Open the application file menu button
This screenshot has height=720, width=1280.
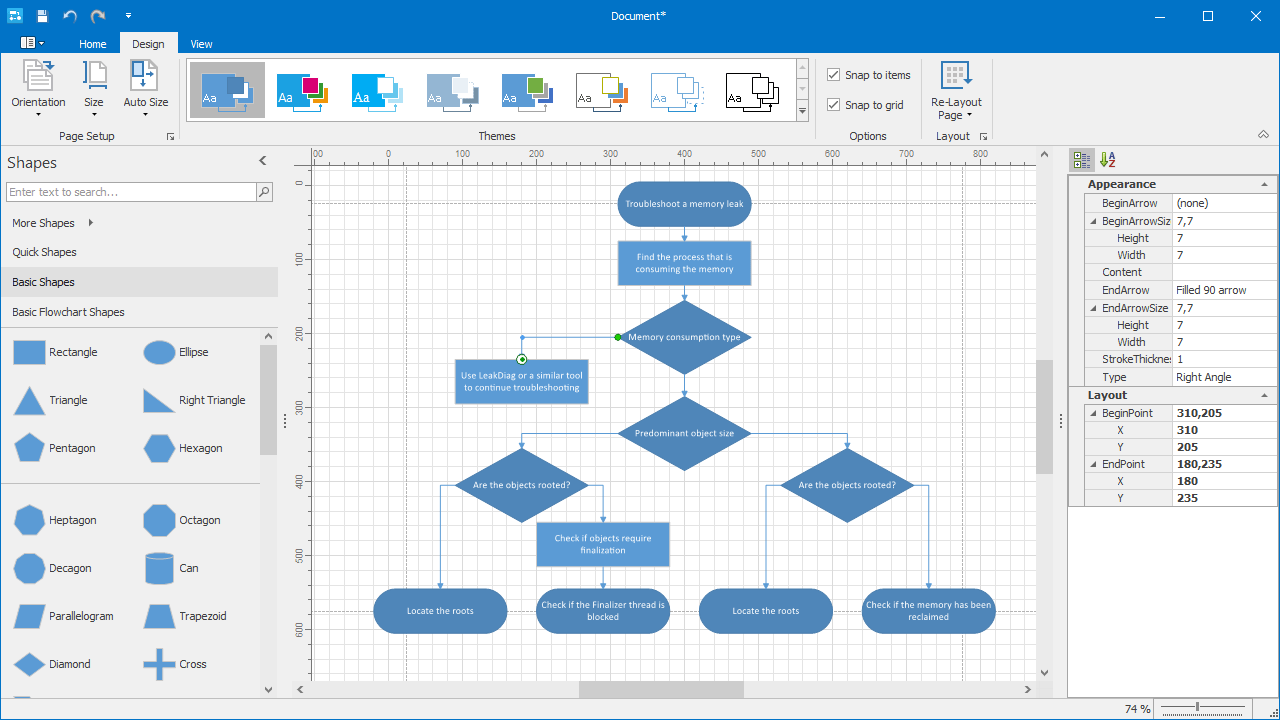(x=32, y=43)
